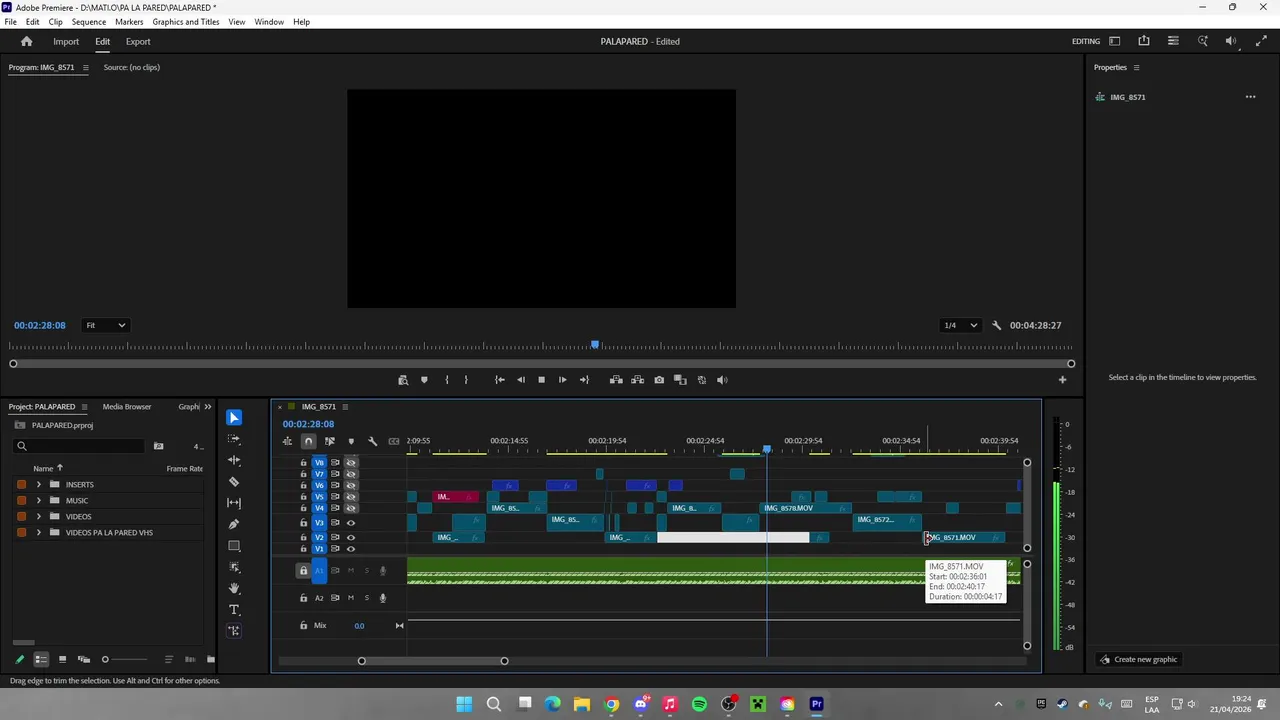Select the Pen tool
The height and width of the screenshot is (720, 1280).
pos(234,524)
